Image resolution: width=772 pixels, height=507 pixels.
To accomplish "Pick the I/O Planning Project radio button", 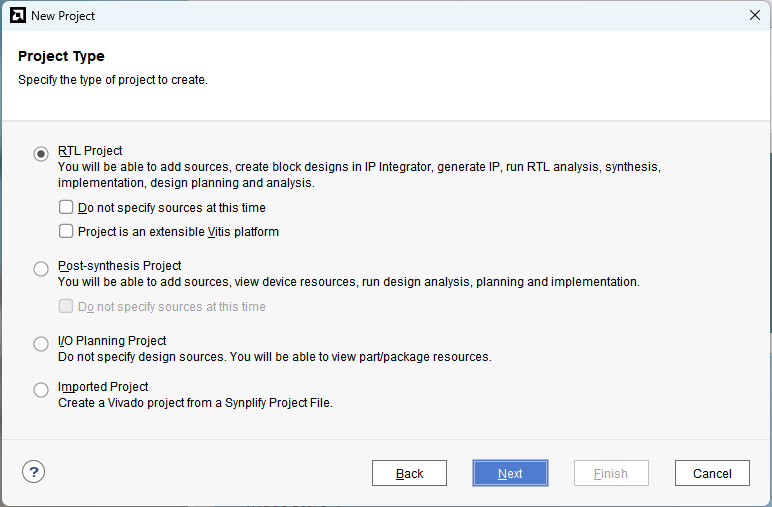I will pyautogui.click(x=41, y=344).
